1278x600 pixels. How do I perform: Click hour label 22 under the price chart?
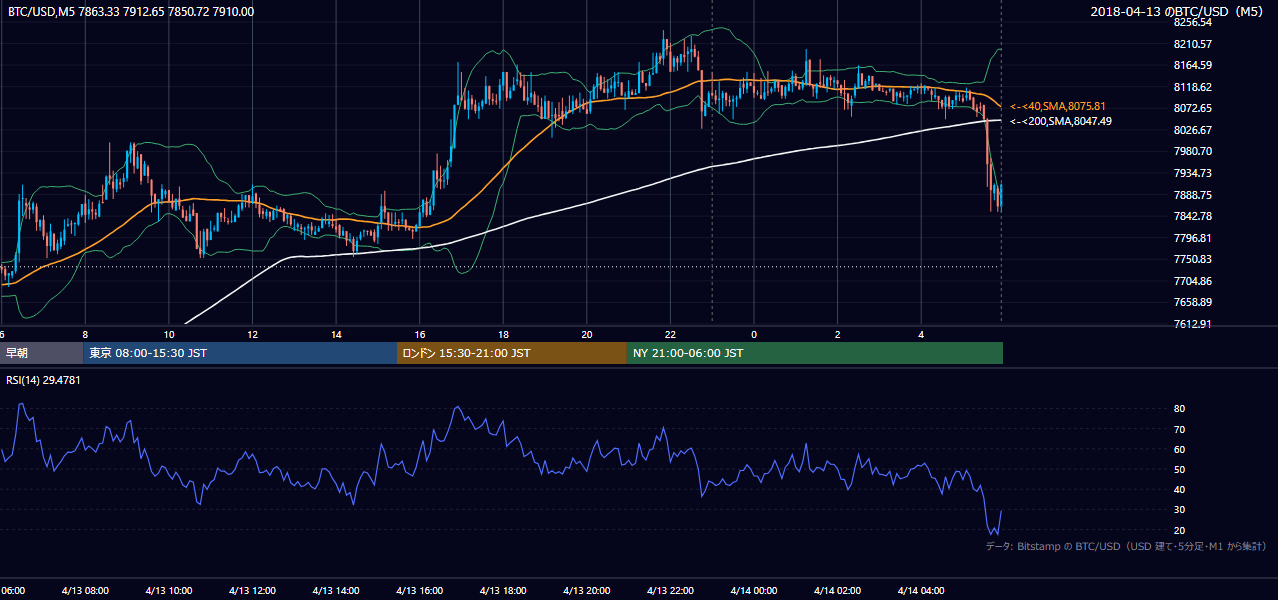(670, 334)
